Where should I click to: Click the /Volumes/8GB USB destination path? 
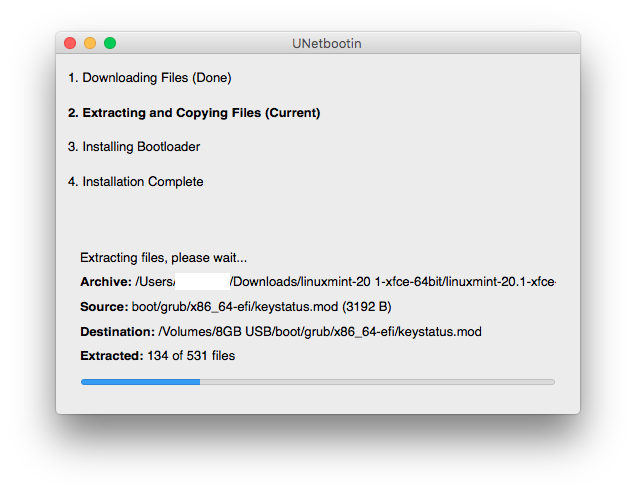click(319, 331)
